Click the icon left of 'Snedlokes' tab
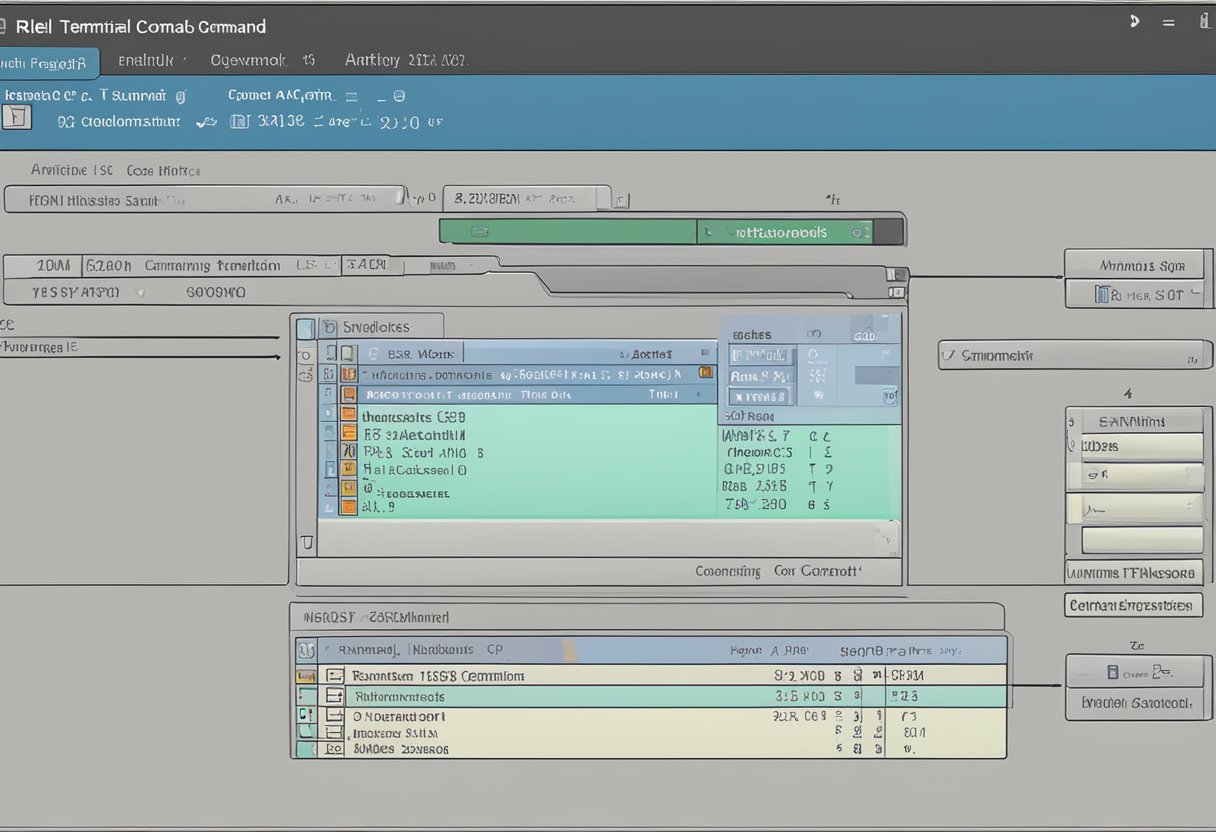Image resolution: width=1216 pixels, height=832 pixels. coord(305,328)
